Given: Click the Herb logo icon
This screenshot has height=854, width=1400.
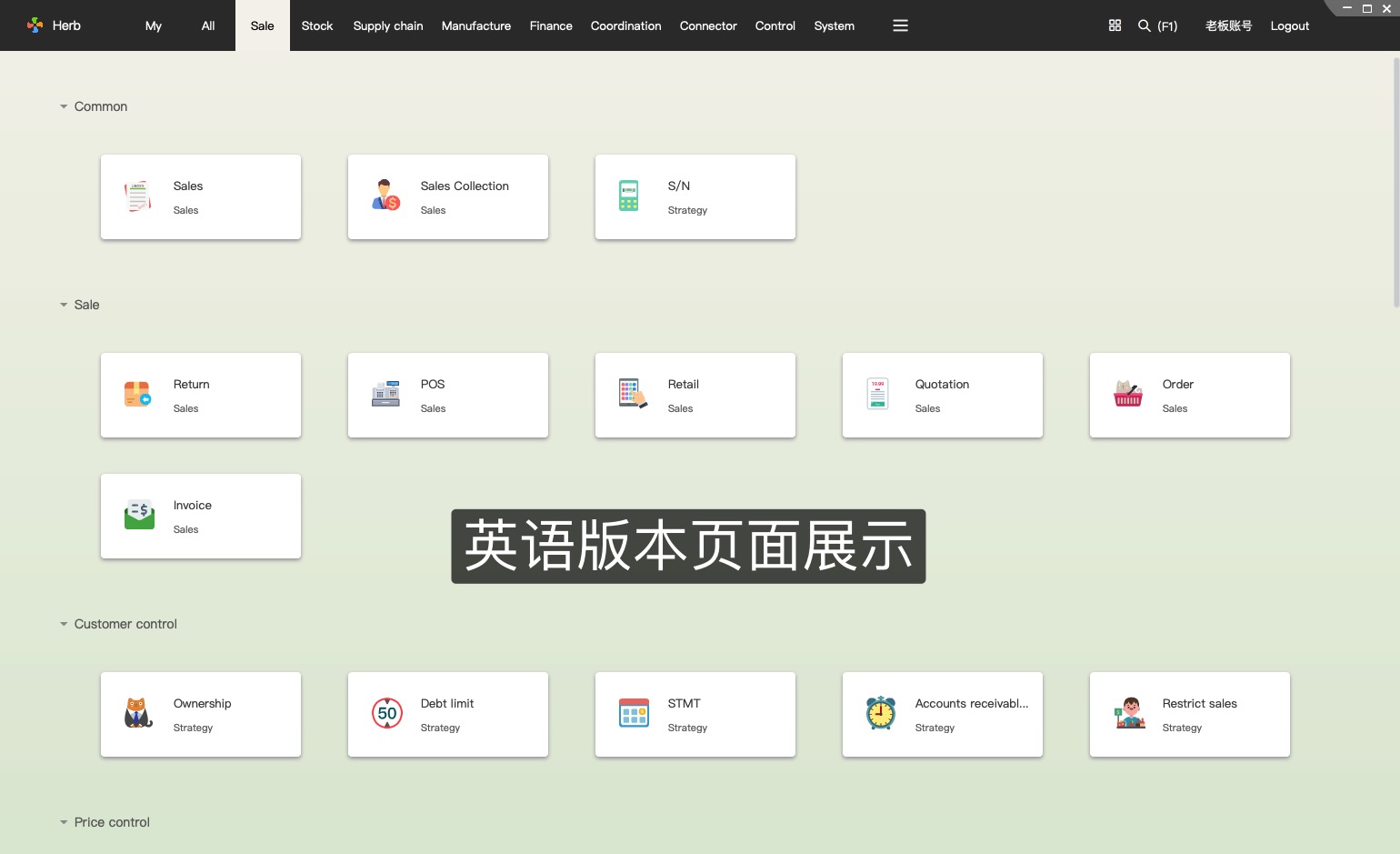Looking at the screenshot, I should click(35, 25).
